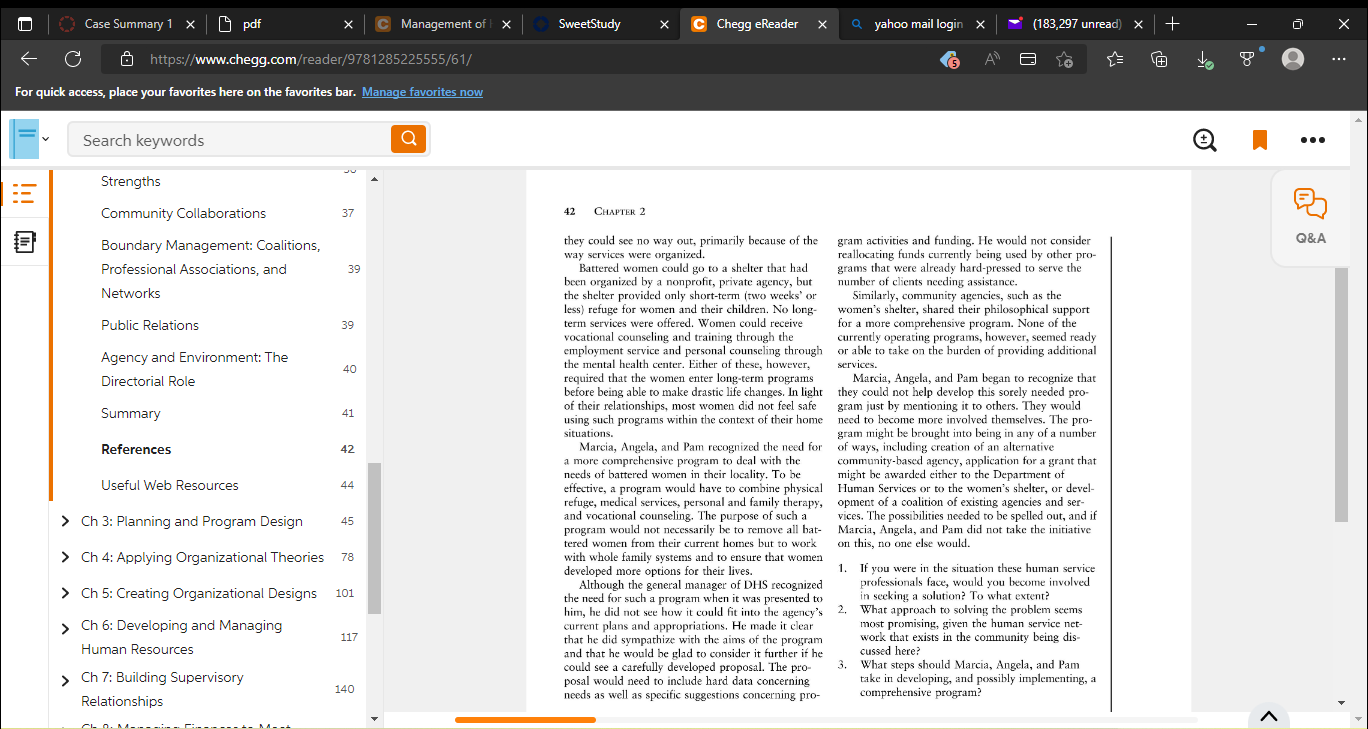Screen dimensions: 1368x729
Task: Click the orange search button
Action: [408, 139]
